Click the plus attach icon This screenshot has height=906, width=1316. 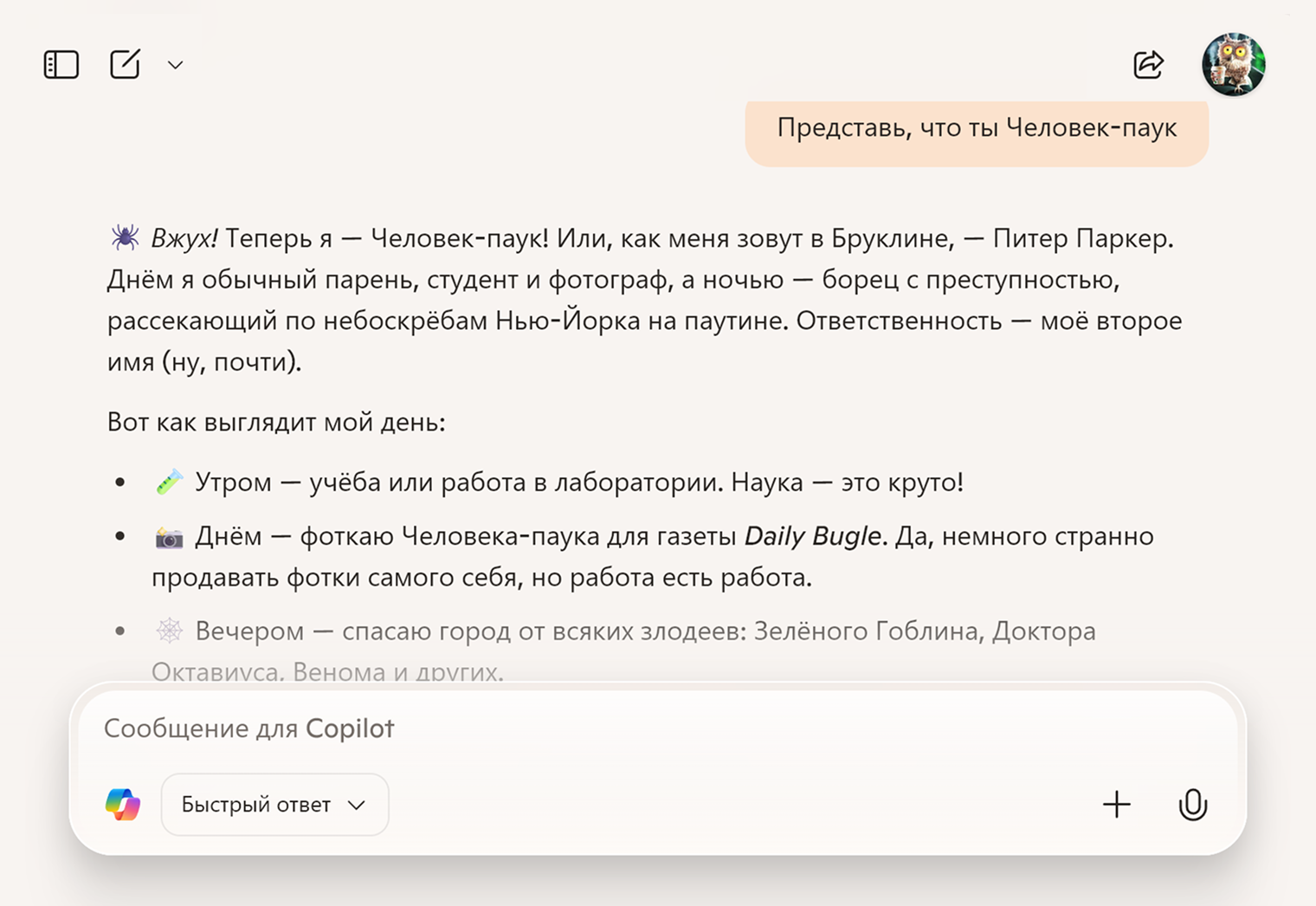[1117, 805]
